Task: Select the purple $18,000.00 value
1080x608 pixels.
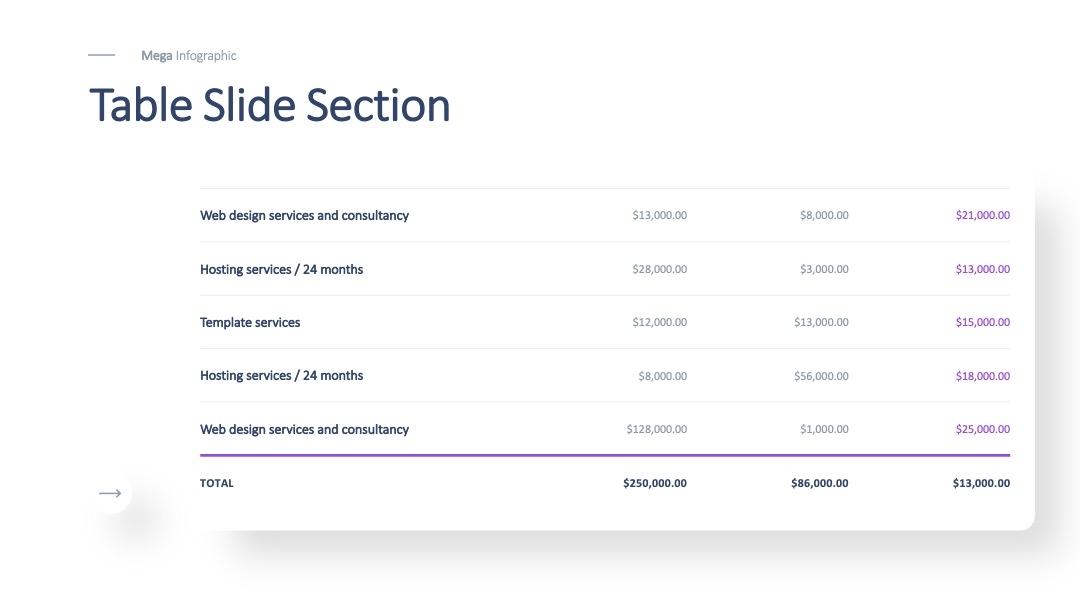Action: (x=982, y=376)
